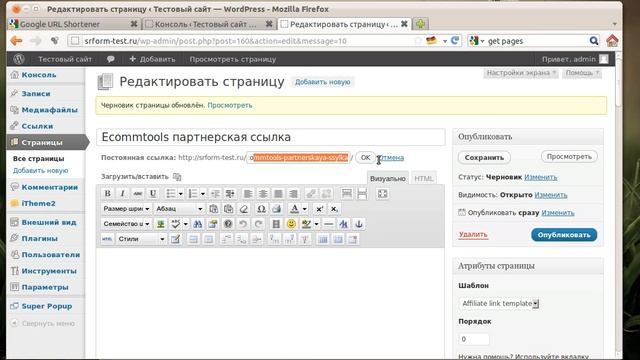Redo the last editor action

(258, 224)
